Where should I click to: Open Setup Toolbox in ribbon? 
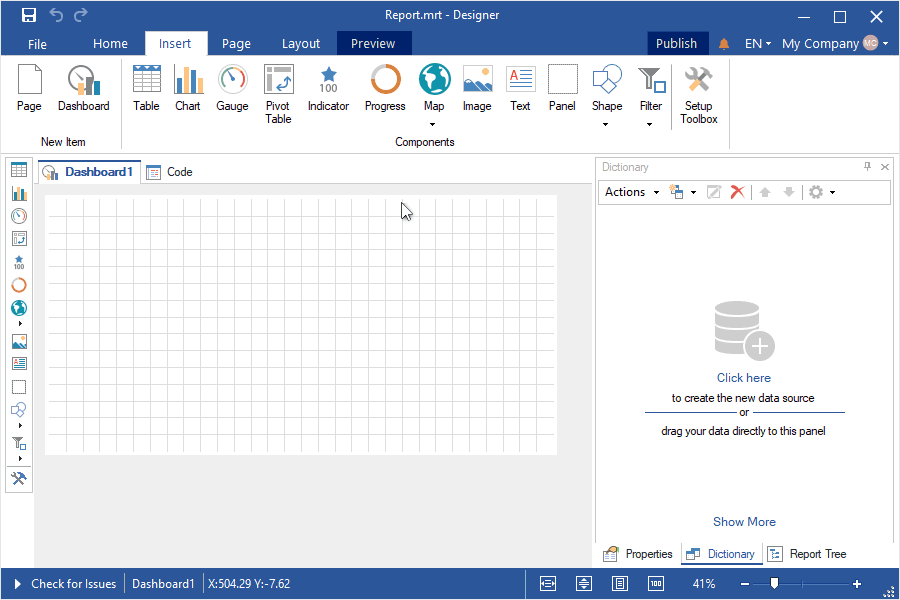(699, 94)
